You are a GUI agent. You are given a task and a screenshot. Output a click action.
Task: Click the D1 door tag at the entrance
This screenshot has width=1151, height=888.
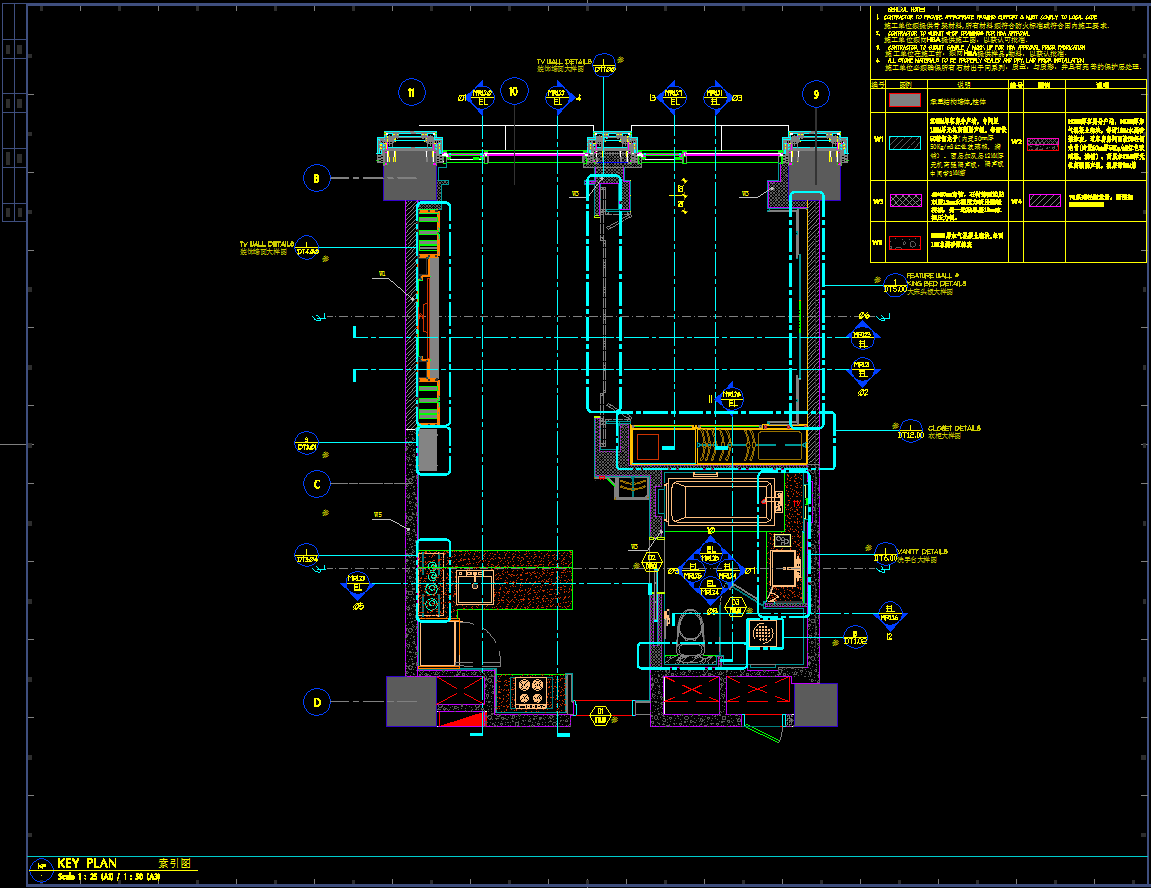point(600,714)
